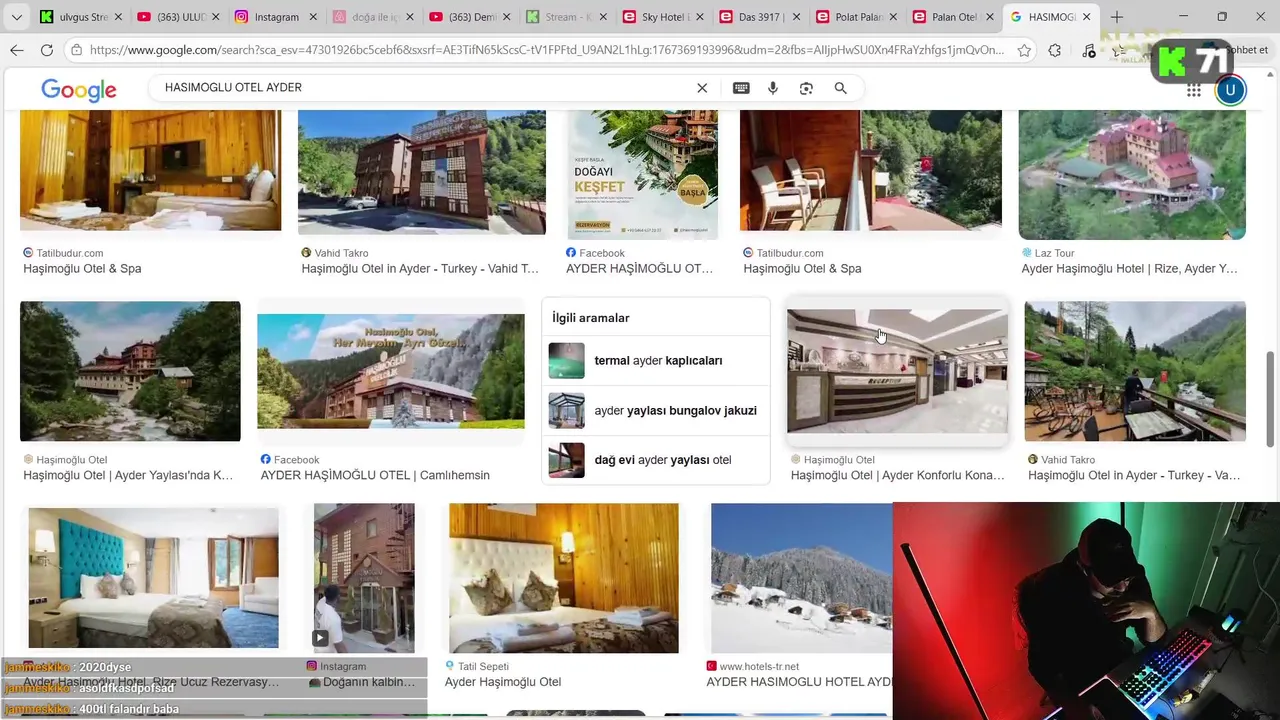The width and height of the screenshot is (1280, 720).
Task: Click the Laz Tour source label
Action: 1054,253
